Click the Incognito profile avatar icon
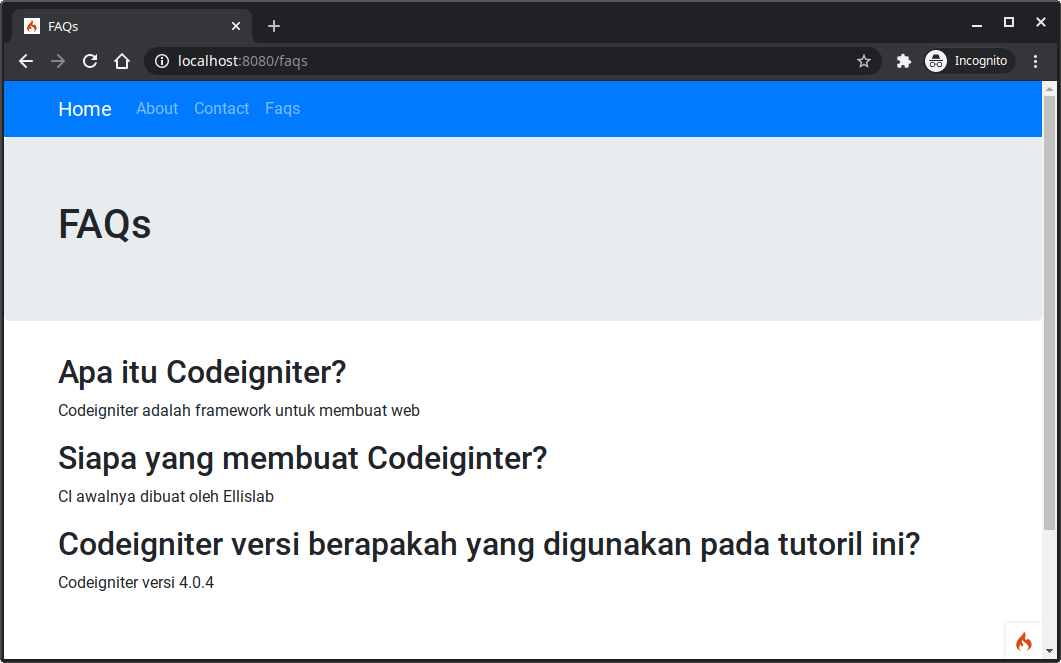Screen dimensions: 1061x663 click(x=935, y=61)
